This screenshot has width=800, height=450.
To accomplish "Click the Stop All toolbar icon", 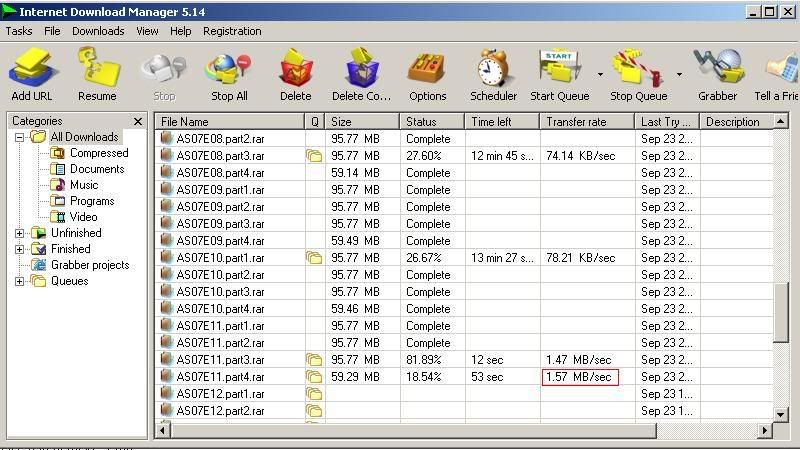I will 228,71.
